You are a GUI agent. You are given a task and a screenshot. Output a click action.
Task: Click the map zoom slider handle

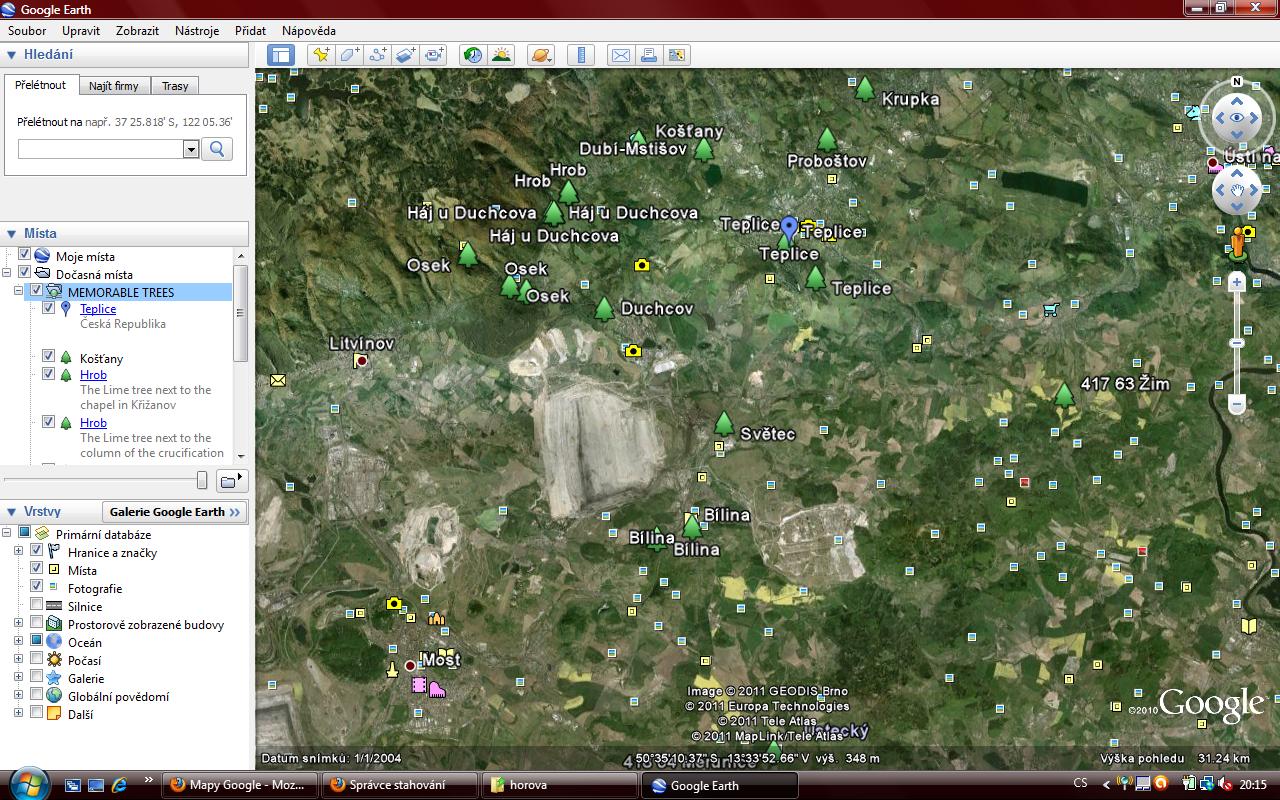pyautogui.click(x=1237, y=343)
